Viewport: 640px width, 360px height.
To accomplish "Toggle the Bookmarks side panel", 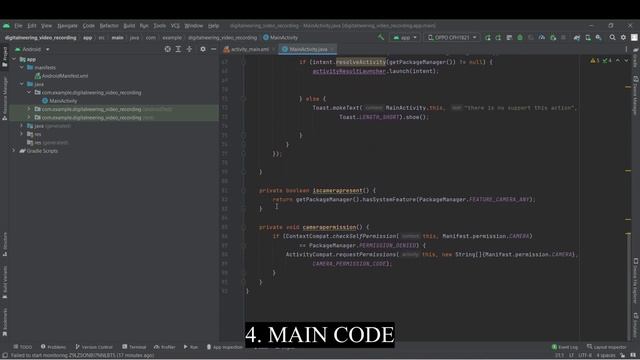I will [x=4, y=321].
